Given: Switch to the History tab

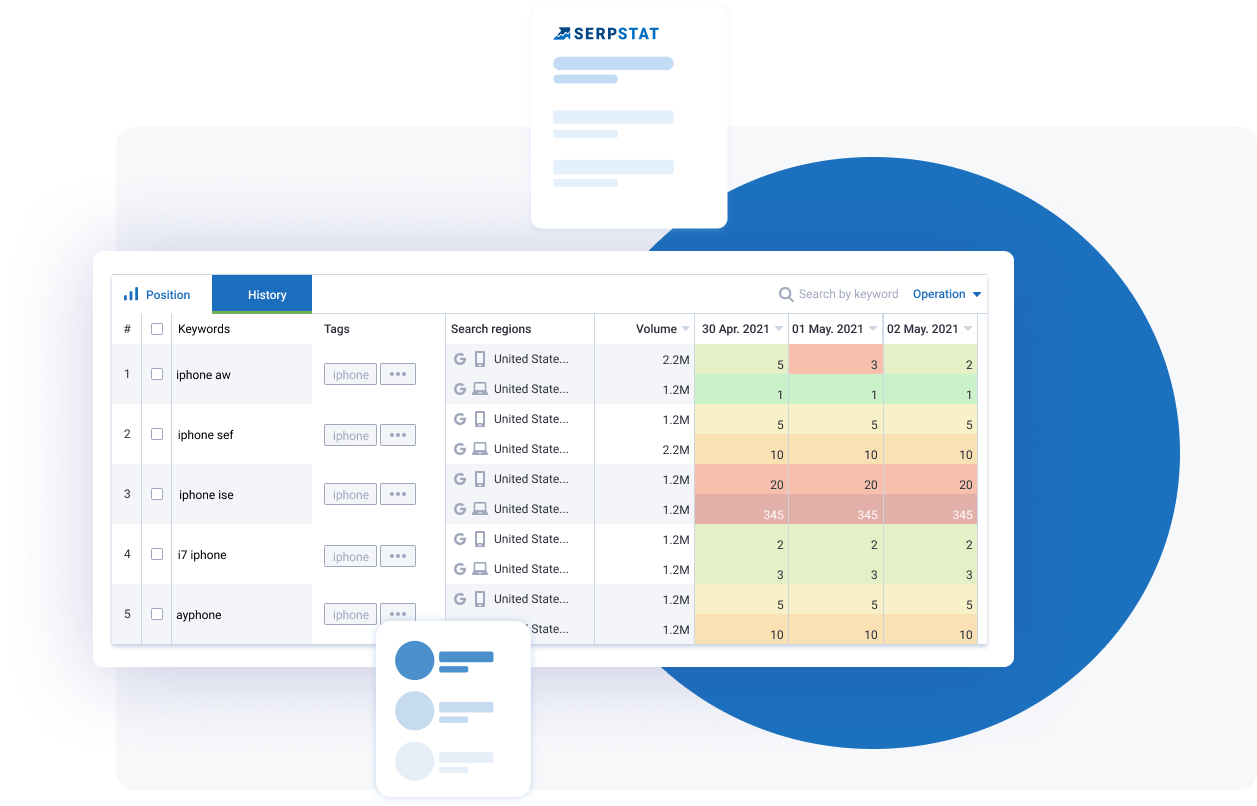Looking at the screenshot, I should pos(262,294).
